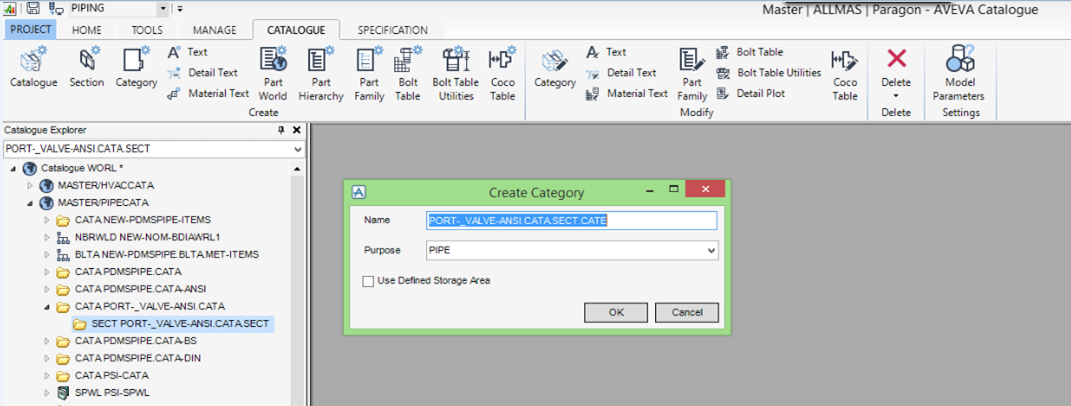Open quick access toolbar customize arrow
The width and height of the screenshot is (1071, 406).
(x=180, y=9)
